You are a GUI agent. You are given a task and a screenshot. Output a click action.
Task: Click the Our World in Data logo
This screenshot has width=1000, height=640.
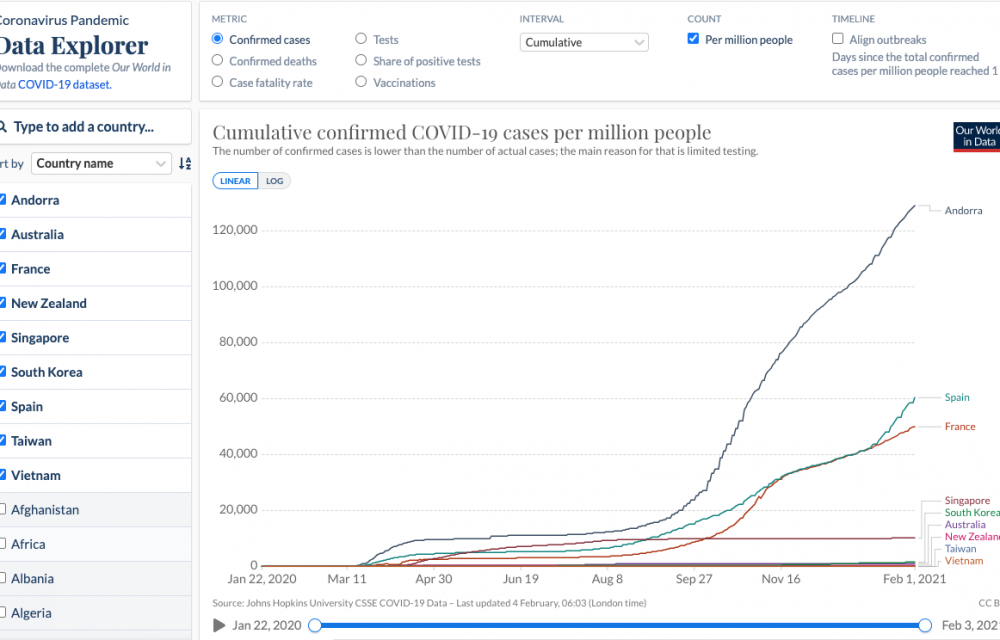(x=976, y=137)
